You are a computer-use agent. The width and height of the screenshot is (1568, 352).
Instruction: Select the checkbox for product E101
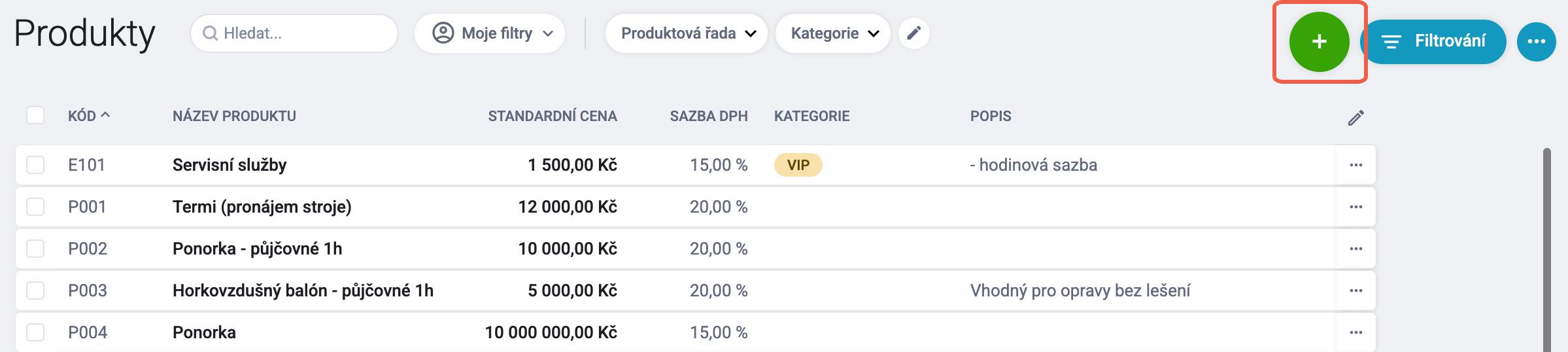tap(35, 165)
